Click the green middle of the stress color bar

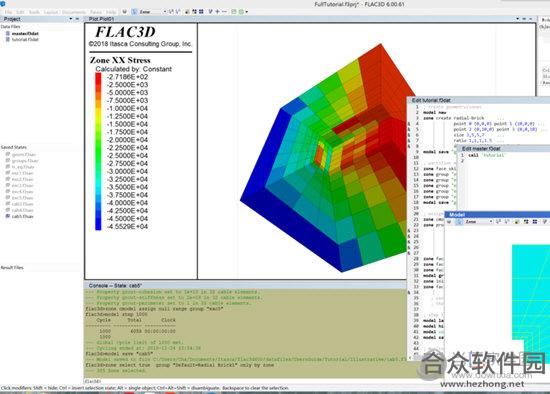coord(98,151)
